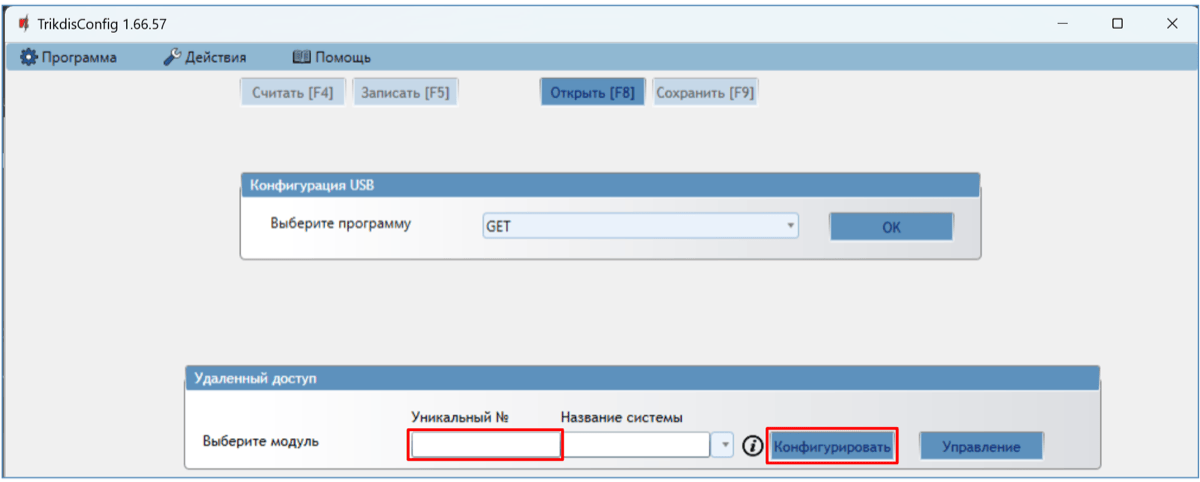
Task: Click the Конфигурировать button
Action: pos(831,446)
